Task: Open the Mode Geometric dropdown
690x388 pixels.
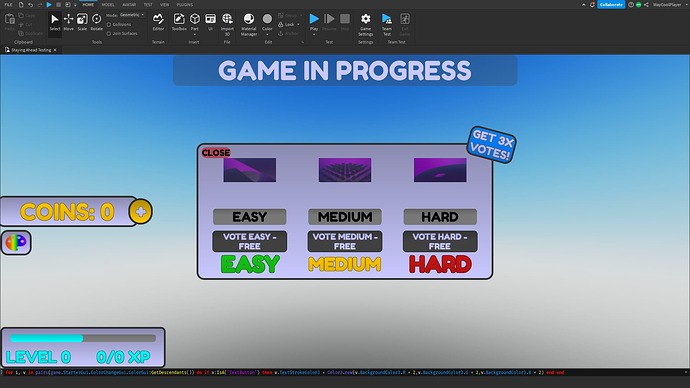Action: click(x=132, y=15)
